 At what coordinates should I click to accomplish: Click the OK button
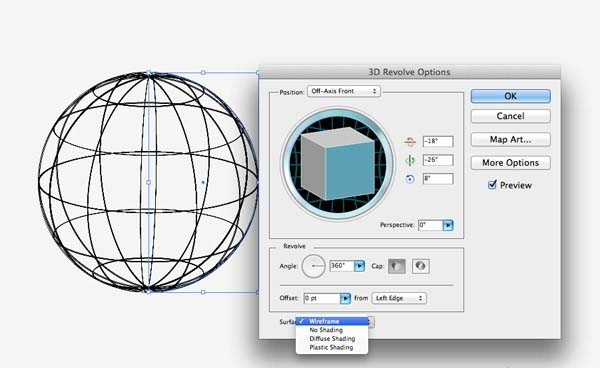point(510,96)
